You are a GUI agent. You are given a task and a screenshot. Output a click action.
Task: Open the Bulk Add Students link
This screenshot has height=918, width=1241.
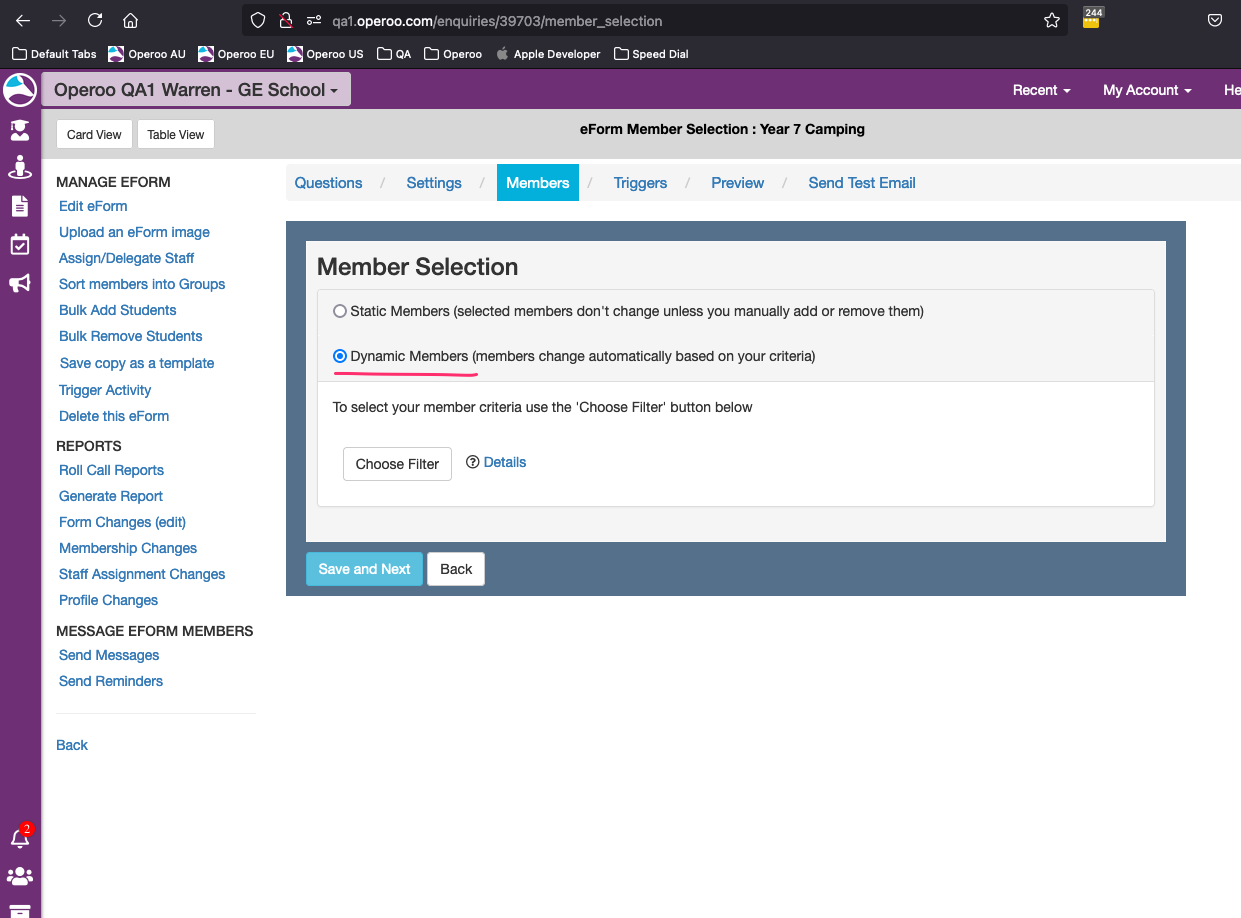click(118, 310)
